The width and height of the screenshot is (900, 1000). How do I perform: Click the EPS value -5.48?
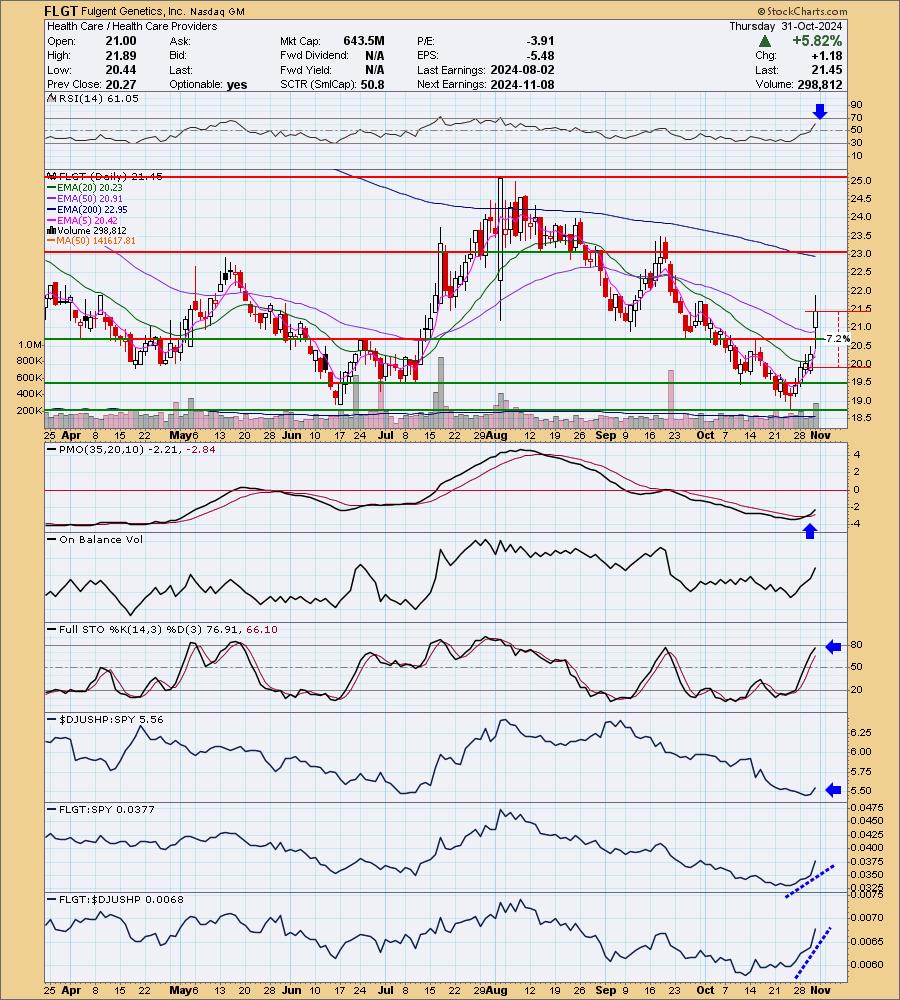click(539, 55)
